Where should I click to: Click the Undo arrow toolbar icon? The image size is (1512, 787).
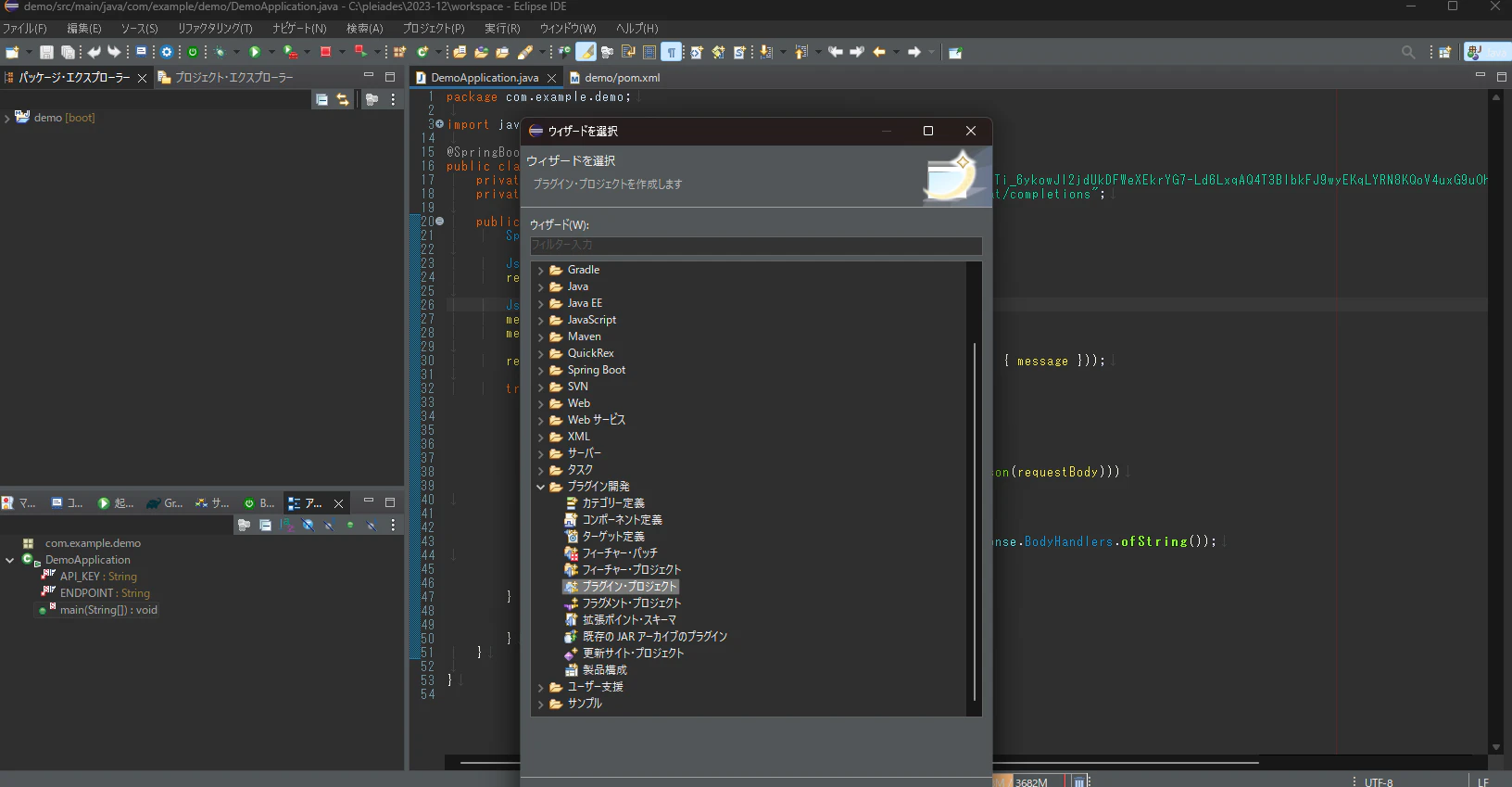(x=94, y=52)
